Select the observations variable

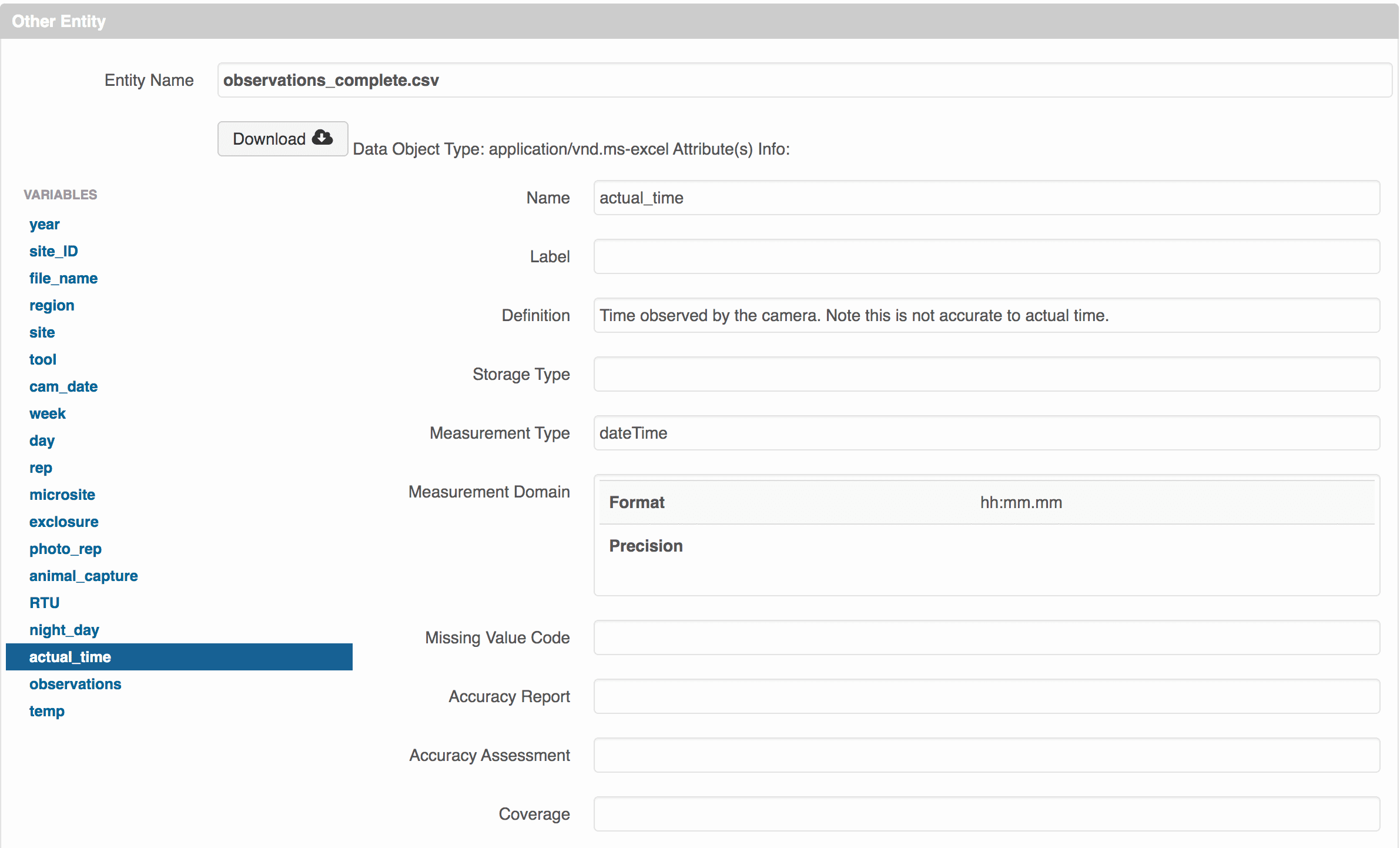pos(75,684)
